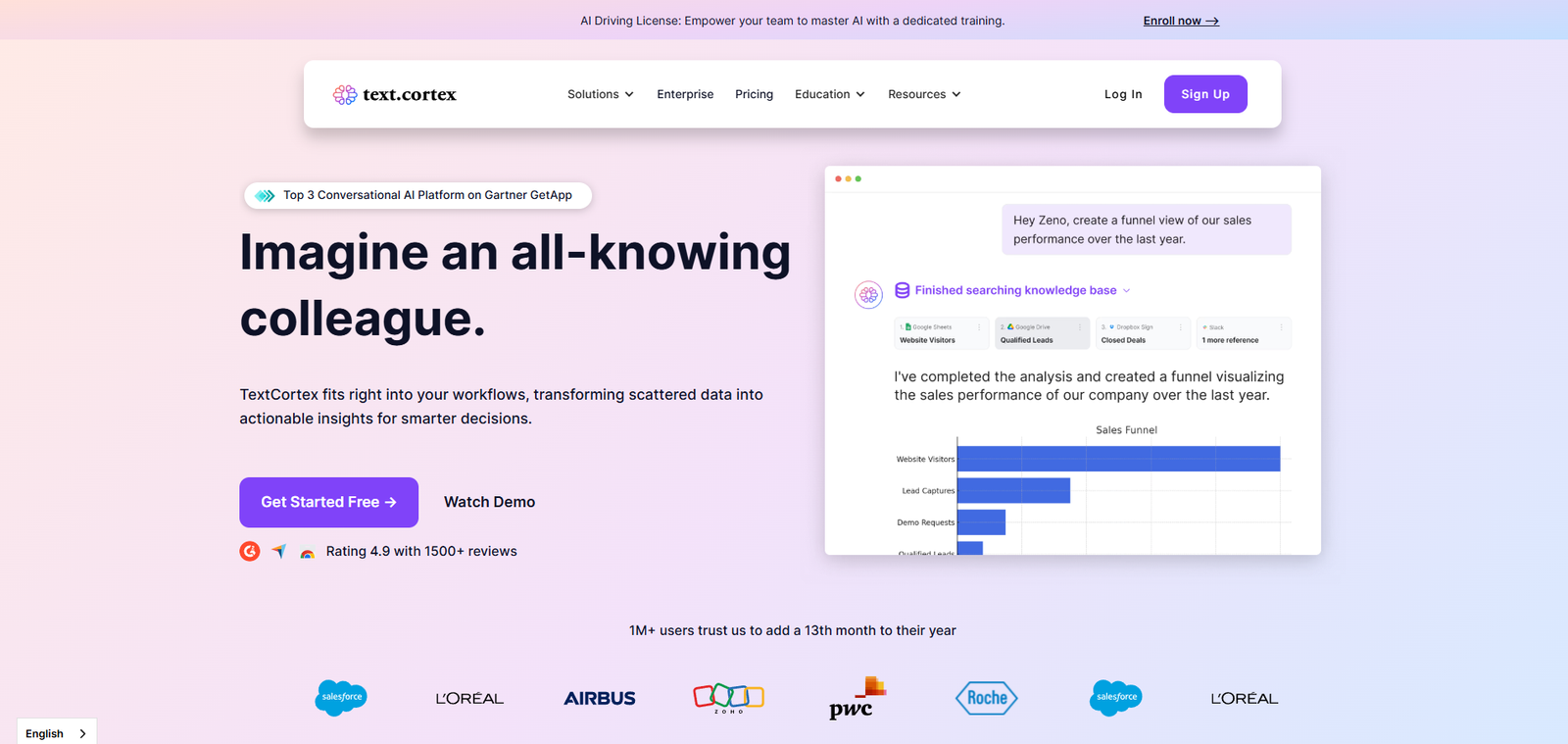Select the Google Drive Qualified Leads reference card
This screenshot has height=744, width=1568.
(1041, 333)
